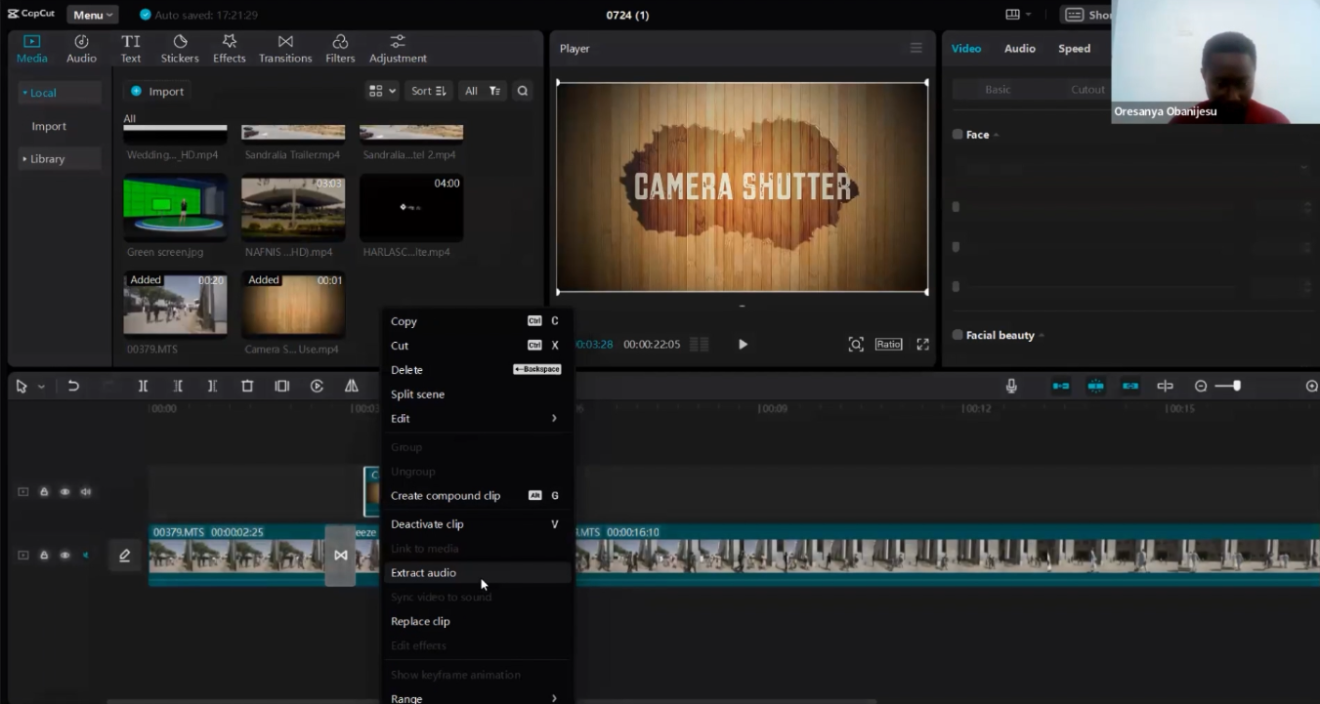Switch to the Video properties tab

click(966, 48)
